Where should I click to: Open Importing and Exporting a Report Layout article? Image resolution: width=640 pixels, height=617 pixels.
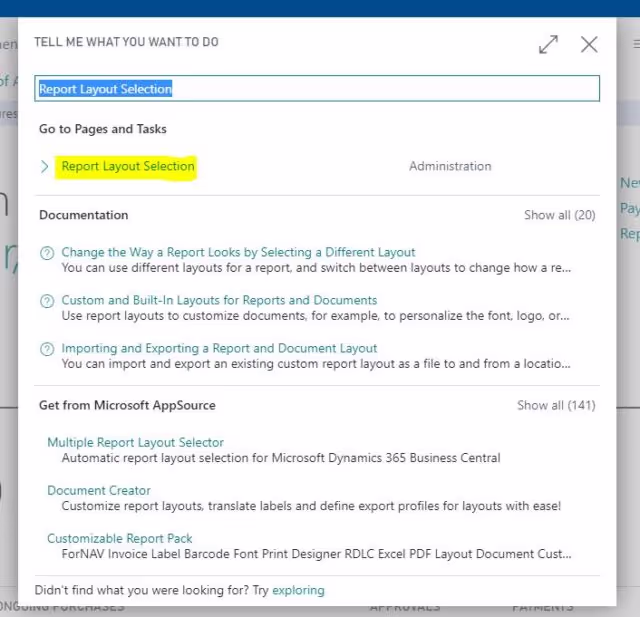(x=219, y=348)
